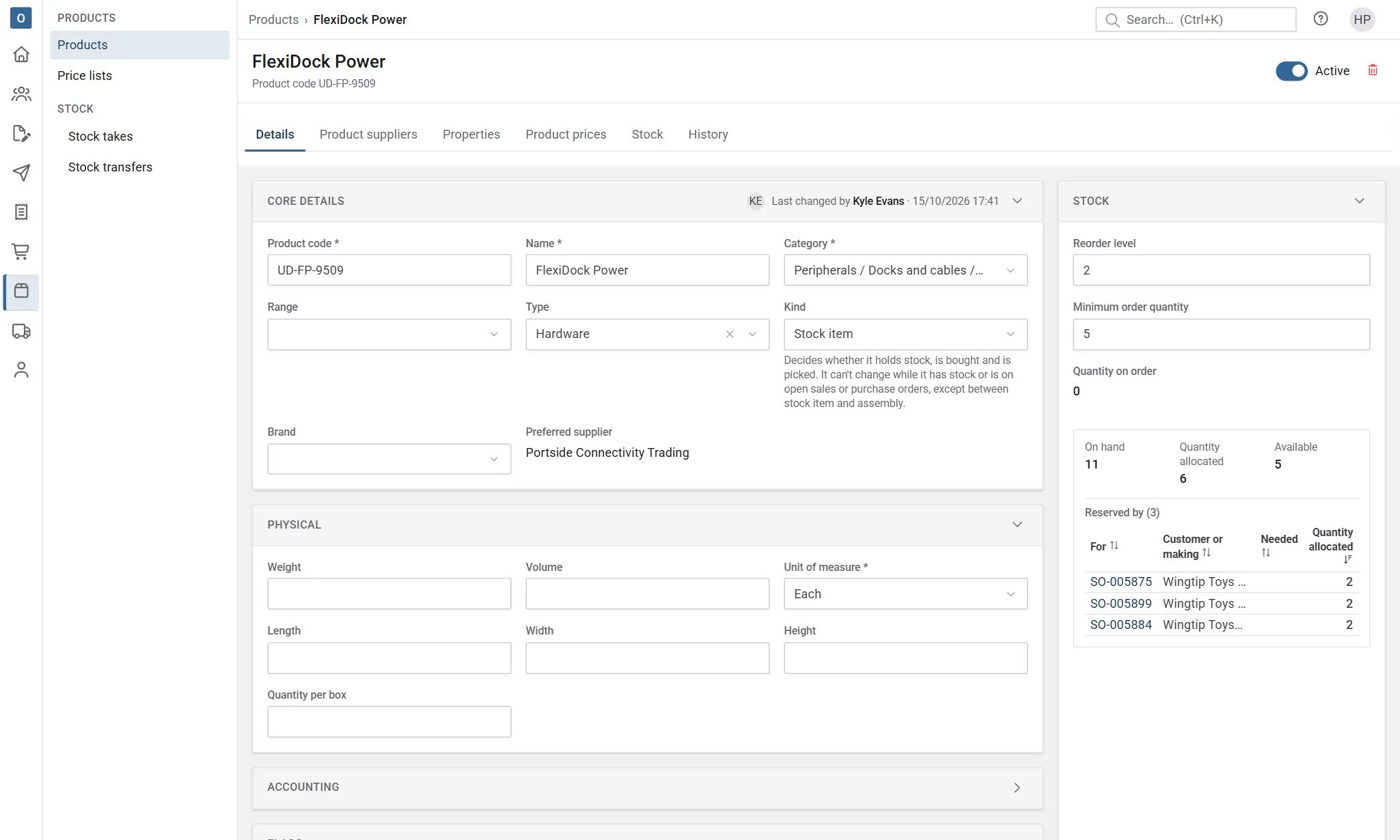Open the receipt list icon in sidebar

pos(21,212)
